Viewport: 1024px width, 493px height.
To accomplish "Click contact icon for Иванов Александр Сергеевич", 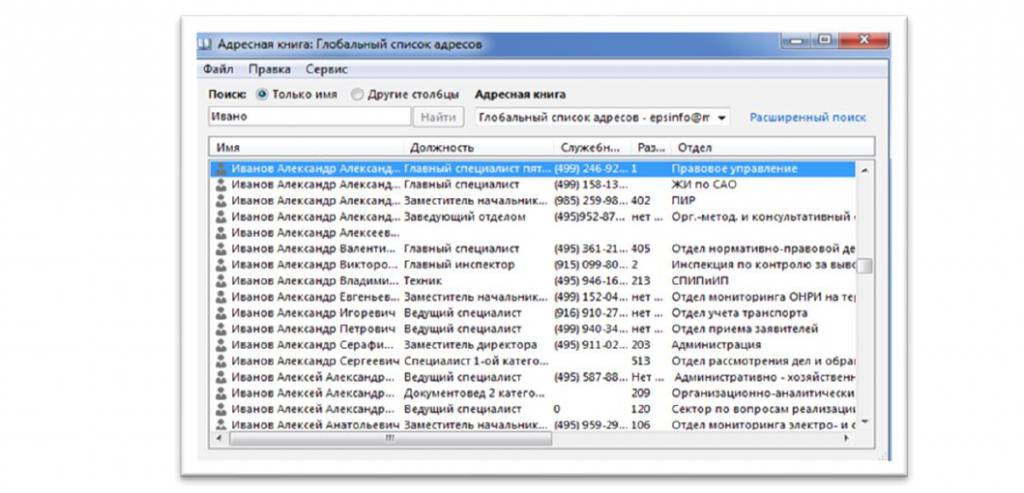I will click(x=221, y=361).
